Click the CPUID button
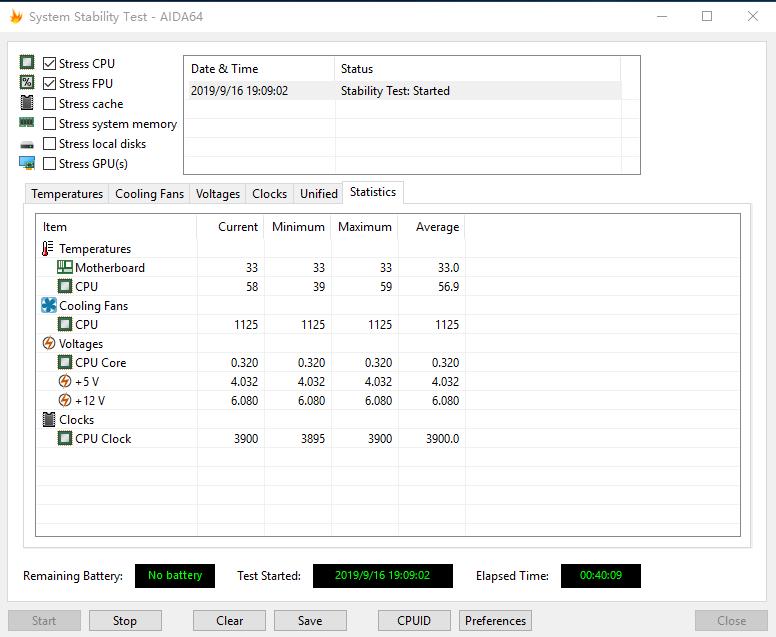This screenshot has height=637, width=776. (414, 621)
